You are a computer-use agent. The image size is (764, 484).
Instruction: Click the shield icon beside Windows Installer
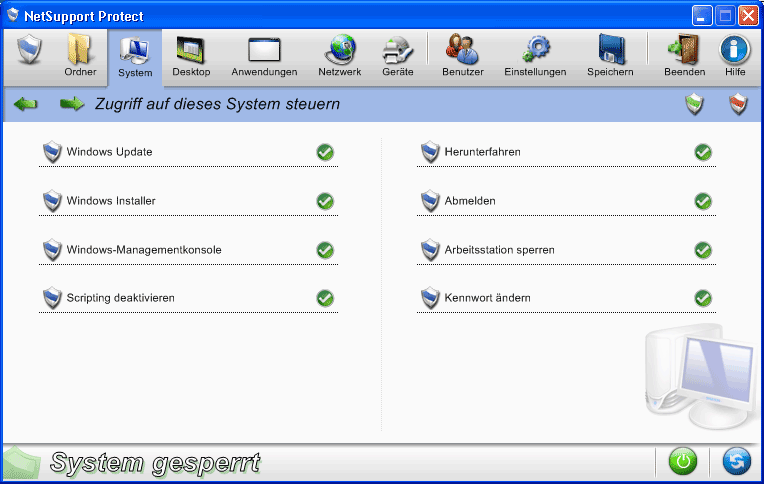52,201
